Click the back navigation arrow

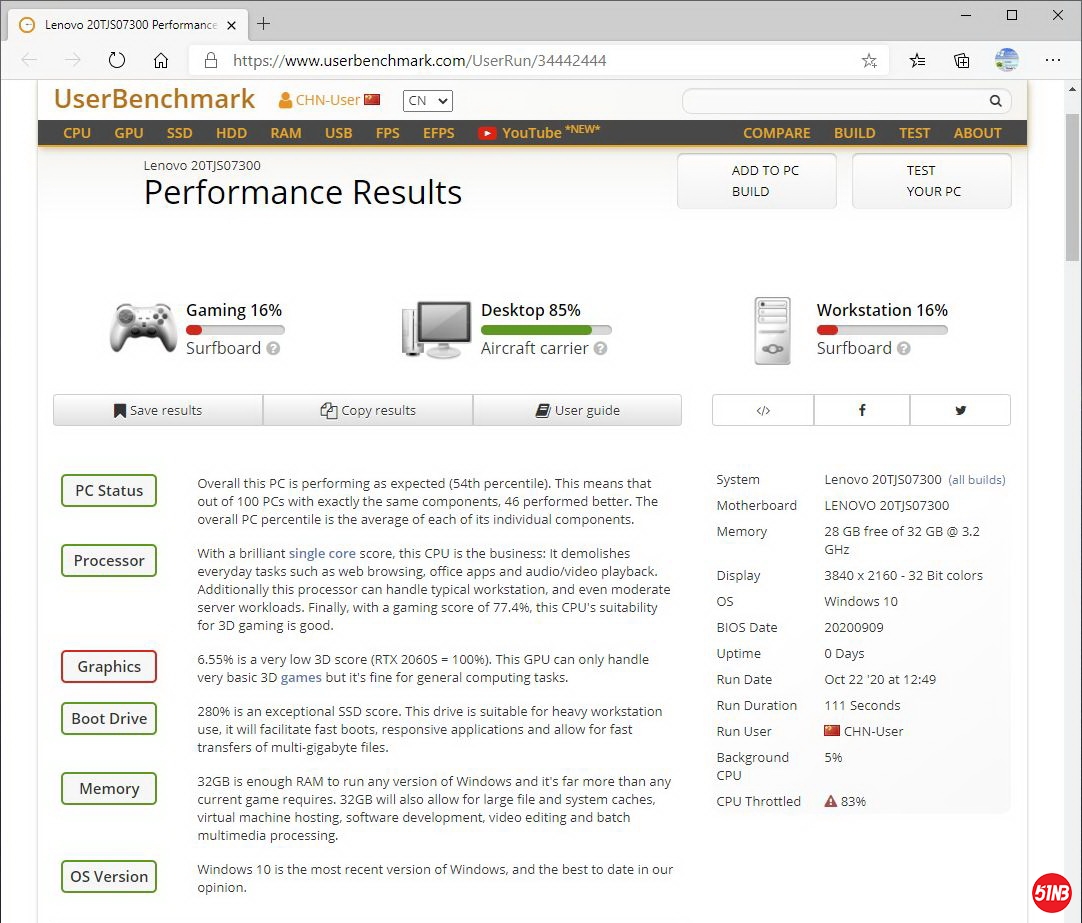29,61
